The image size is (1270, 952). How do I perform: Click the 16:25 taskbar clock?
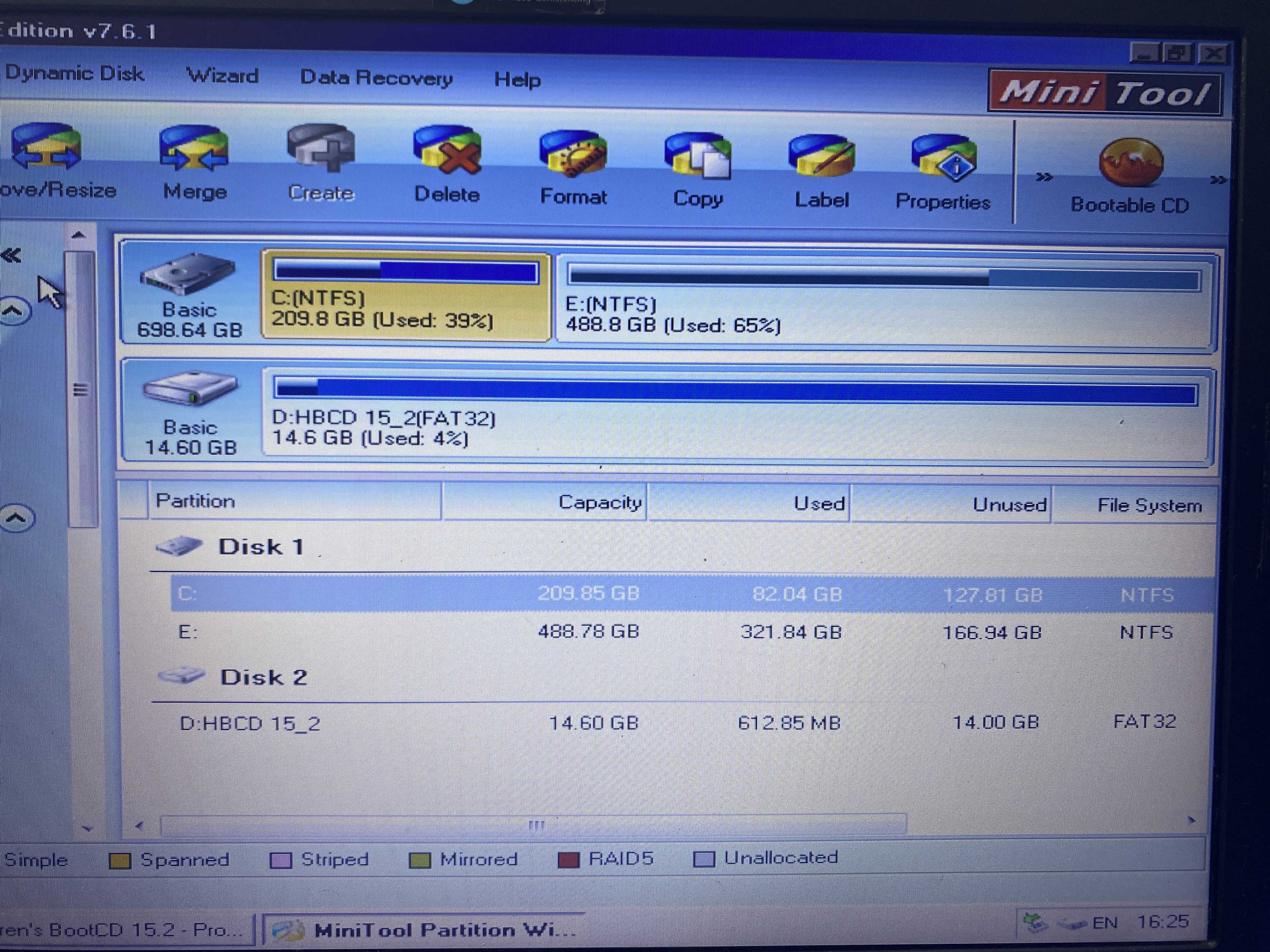point(1163,921)
